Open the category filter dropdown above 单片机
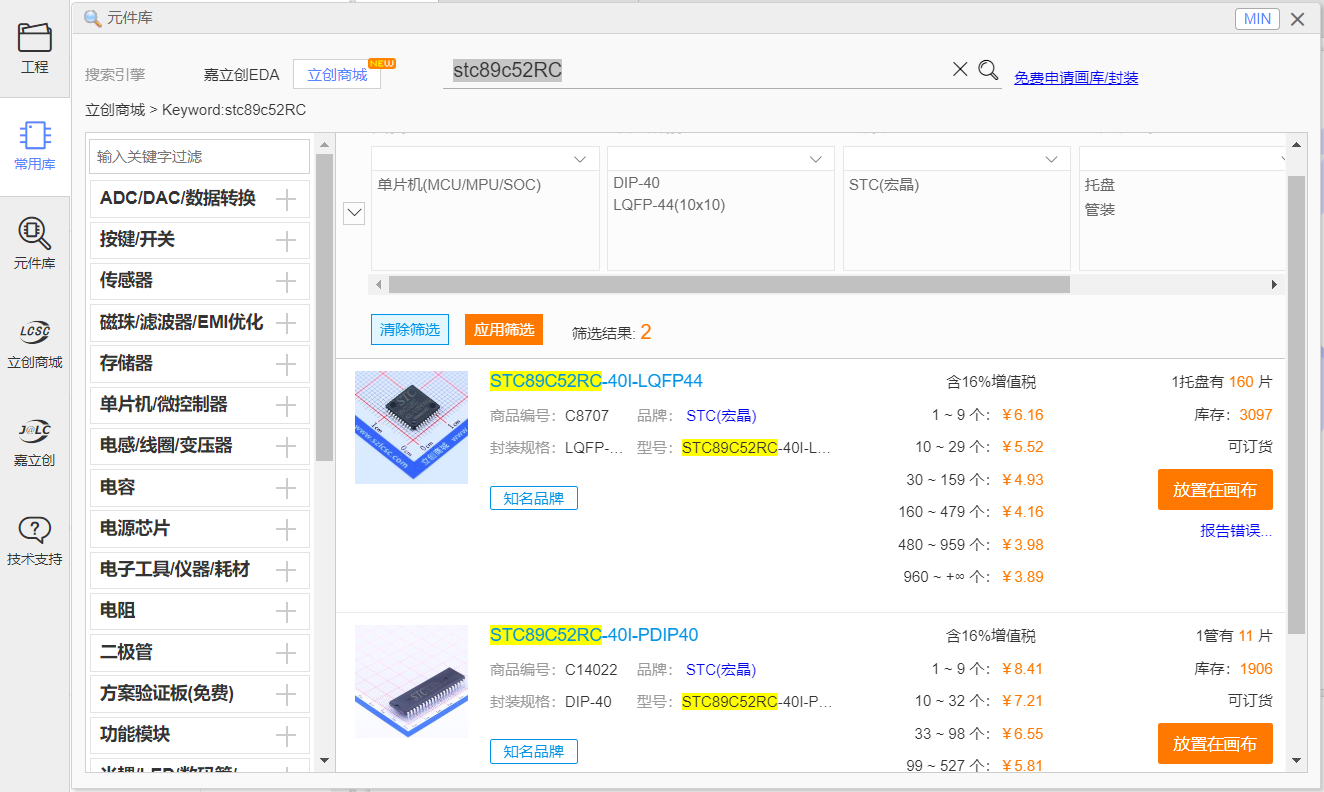The width and height of the screenshot is (1324, 792). click(485, 159)
